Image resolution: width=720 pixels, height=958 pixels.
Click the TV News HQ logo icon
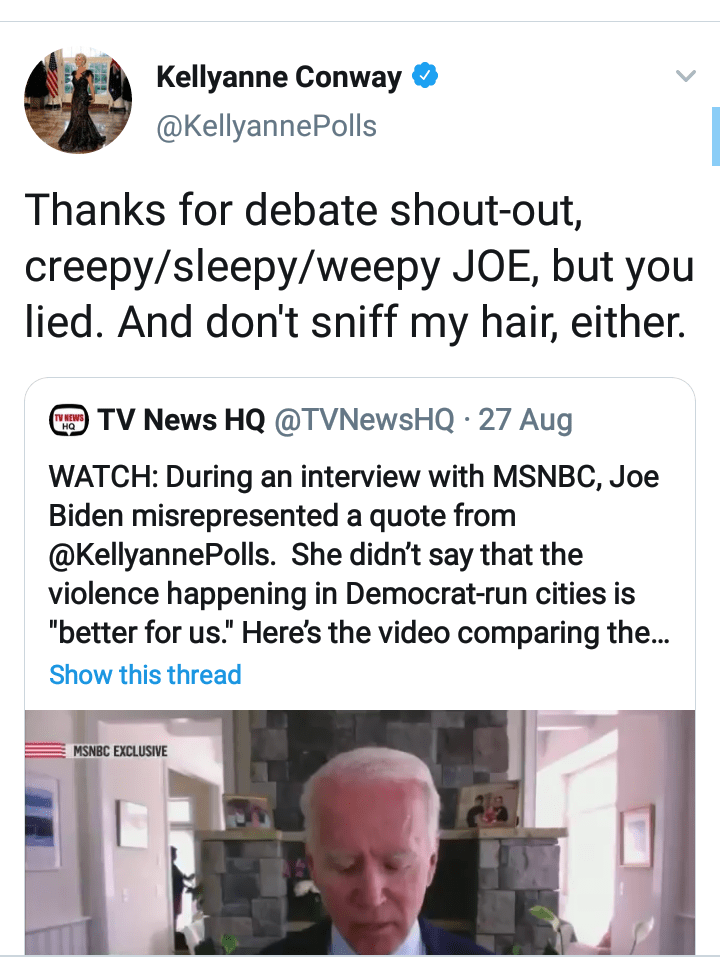pos(69,421)
